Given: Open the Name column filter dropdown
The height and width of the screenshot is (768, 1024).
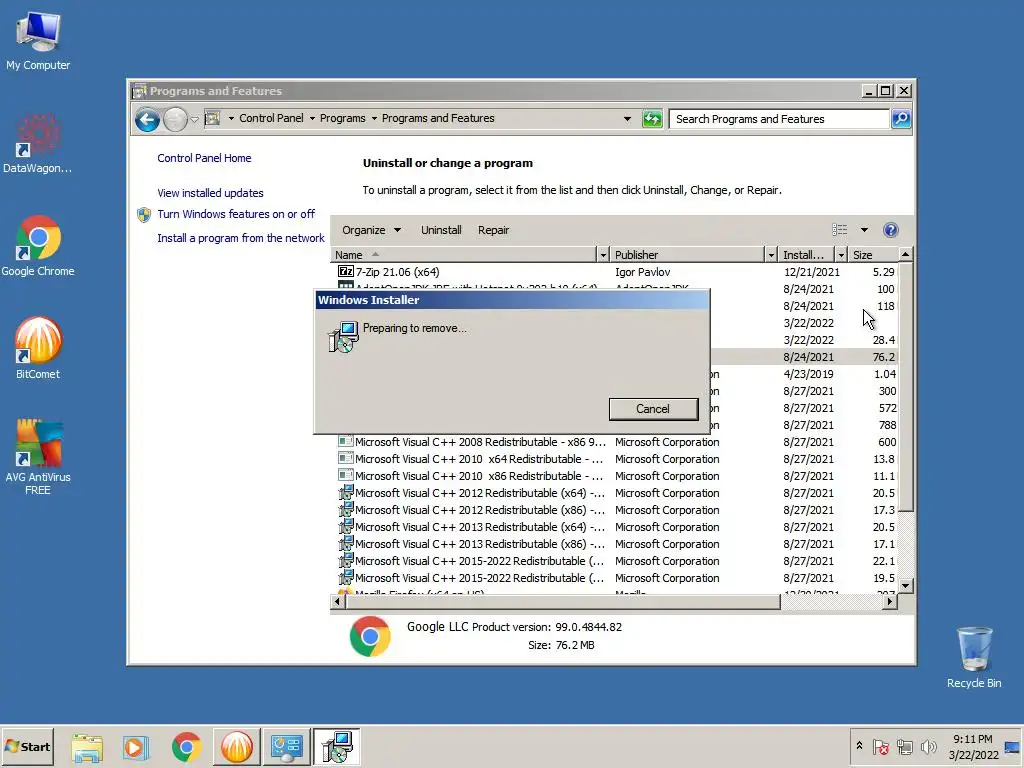Looking at the screenshot, I should [603, 255].
